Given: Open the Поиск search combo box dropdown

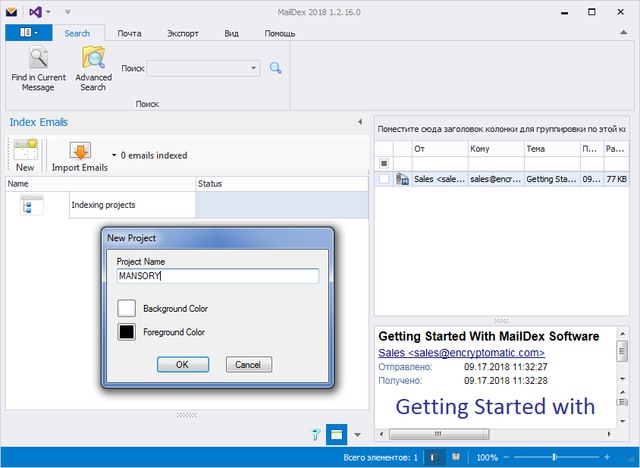Looking at the screenshot, I should point(254,68).
